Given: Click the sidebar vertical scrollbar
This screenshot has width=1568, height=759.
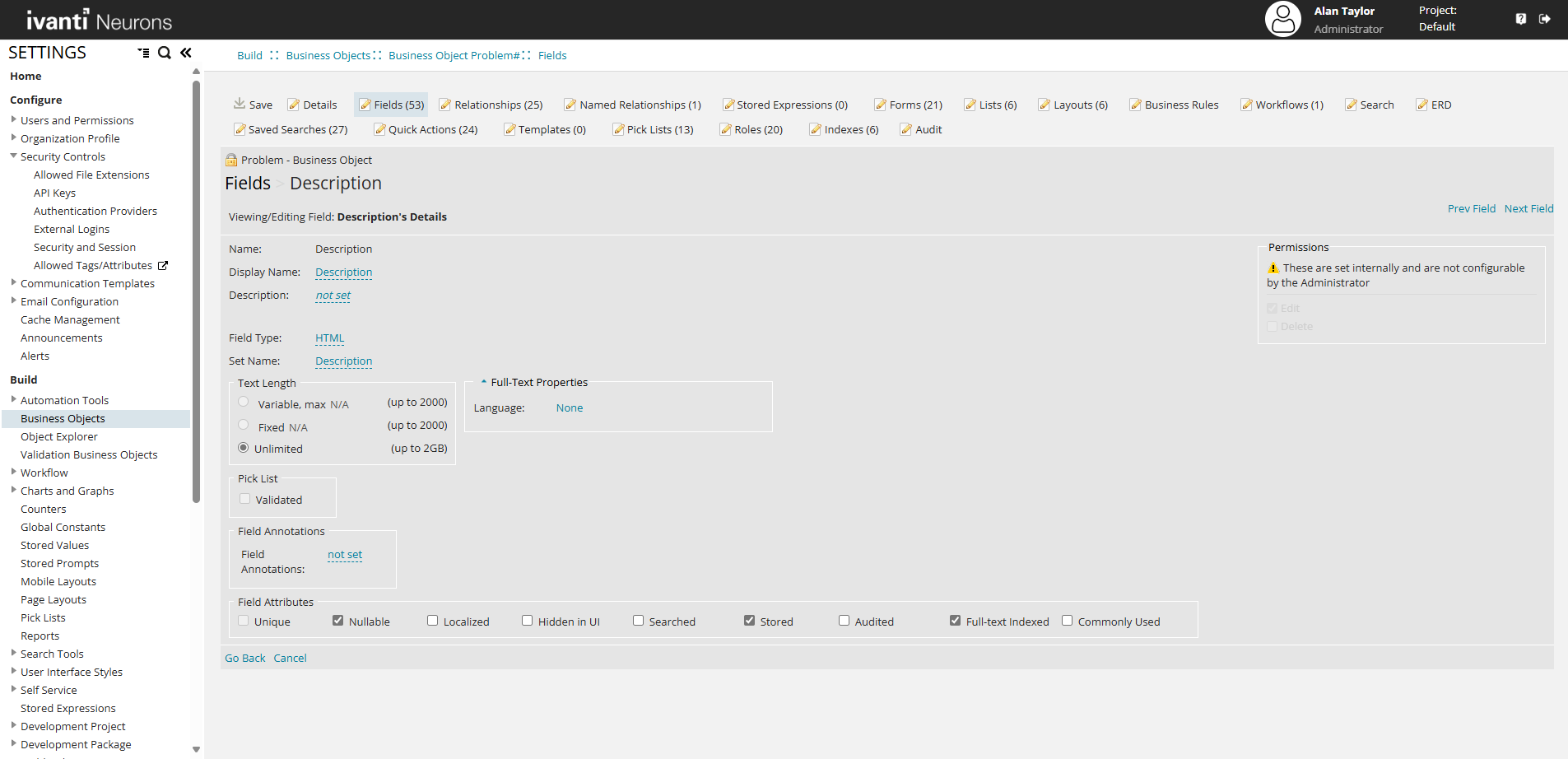Looking at the screenshot, I should [196, 288].
